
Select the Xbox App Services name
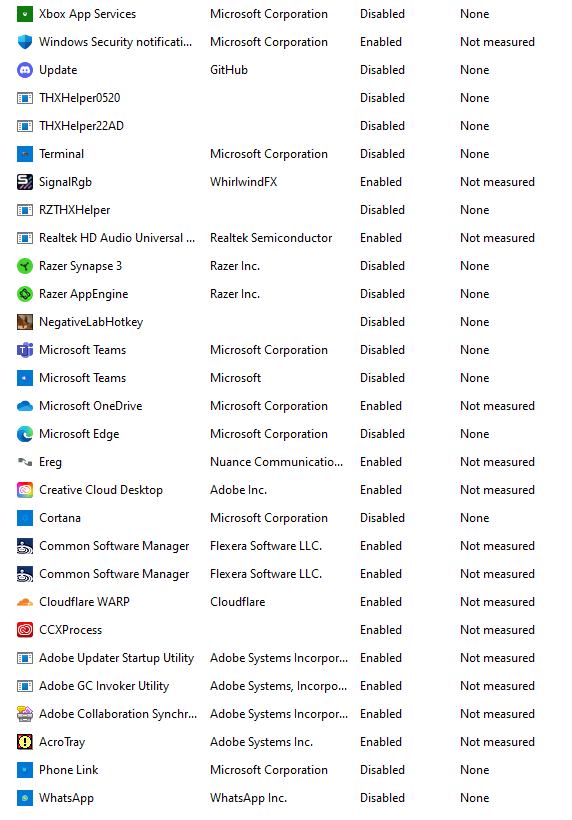coord(87,14)
